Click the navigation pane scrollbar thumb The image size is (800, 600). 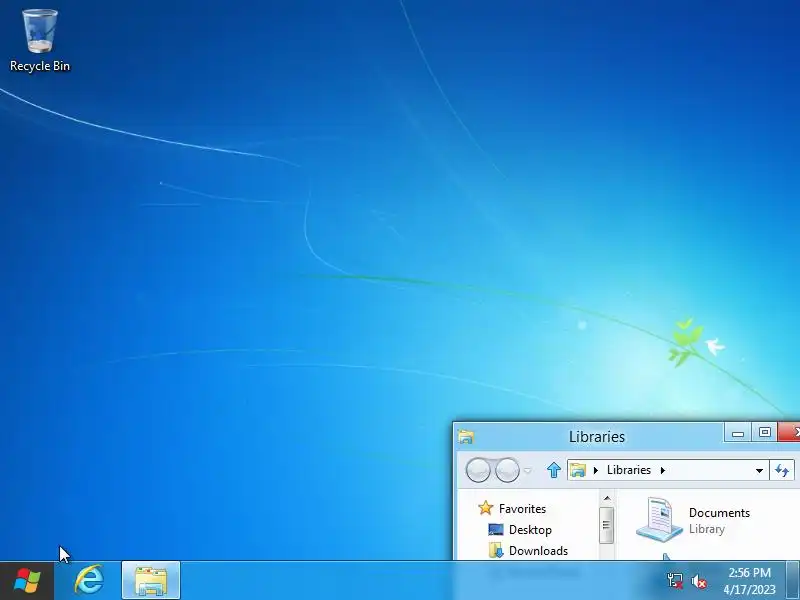[x=607, y=525]
